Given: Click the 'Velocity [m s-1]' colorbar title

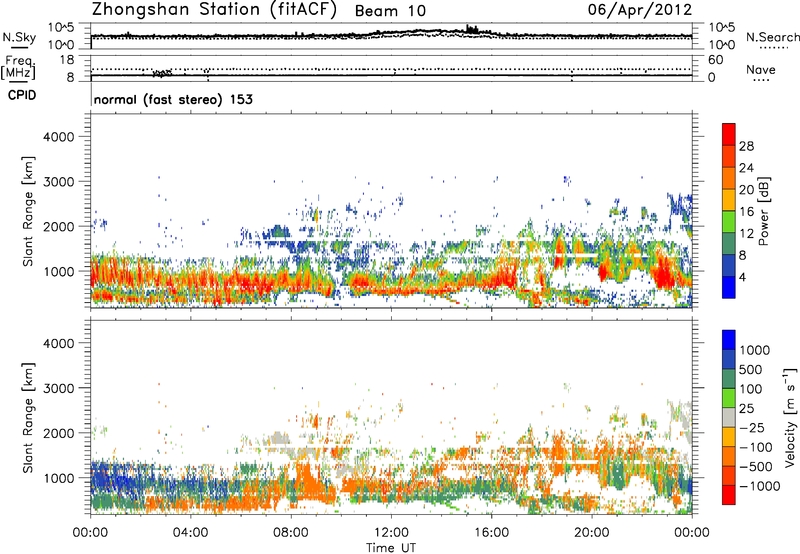Looking at the screenshot, I should pos(790,417).
